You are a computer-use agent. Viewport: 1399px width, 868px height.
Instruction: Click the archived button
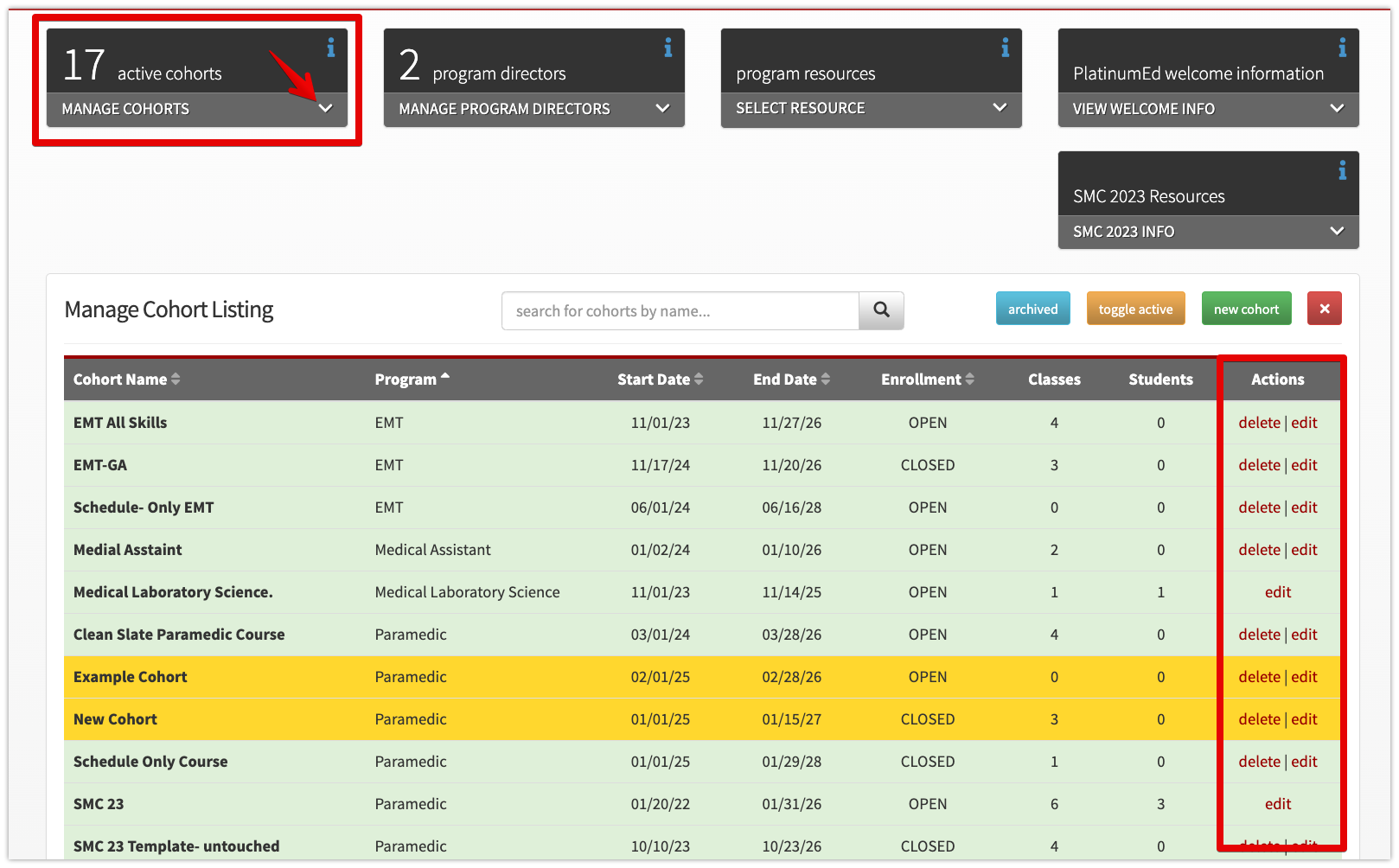pos(1033,309)
